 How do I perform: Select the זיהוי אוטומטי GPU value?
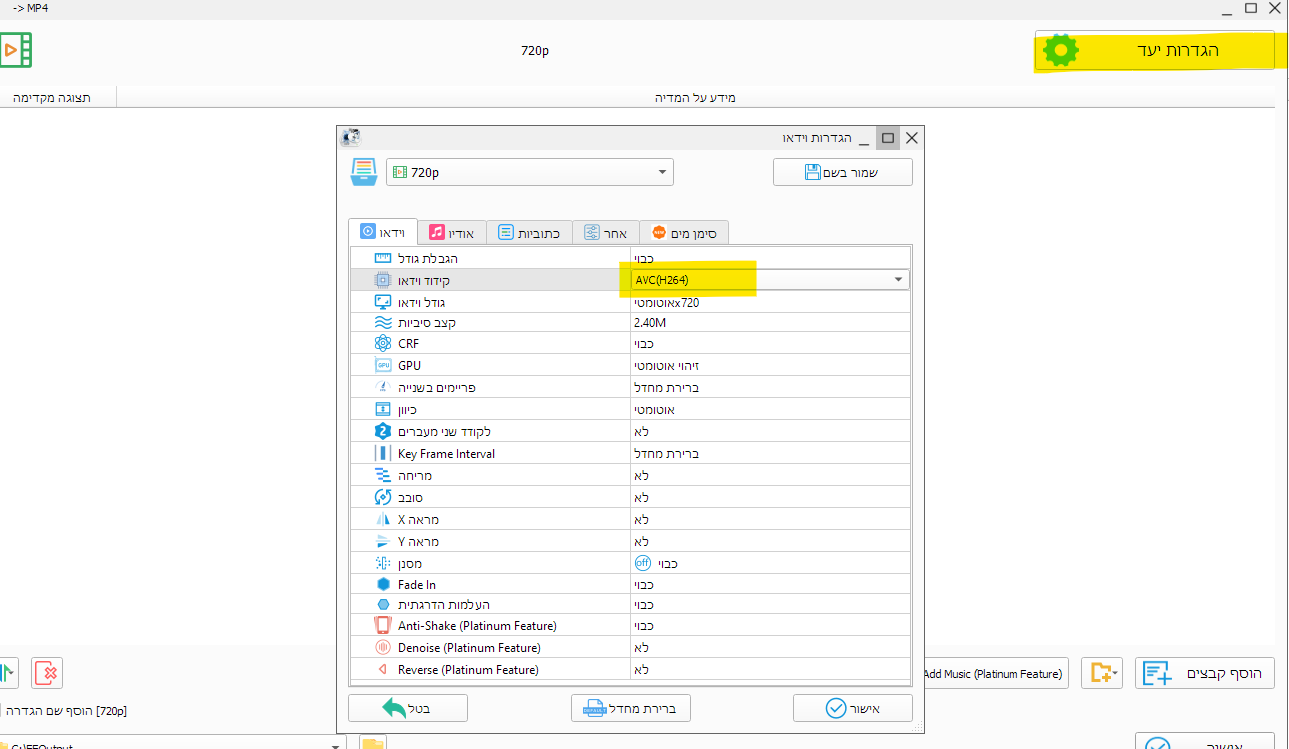click(770, 365)
